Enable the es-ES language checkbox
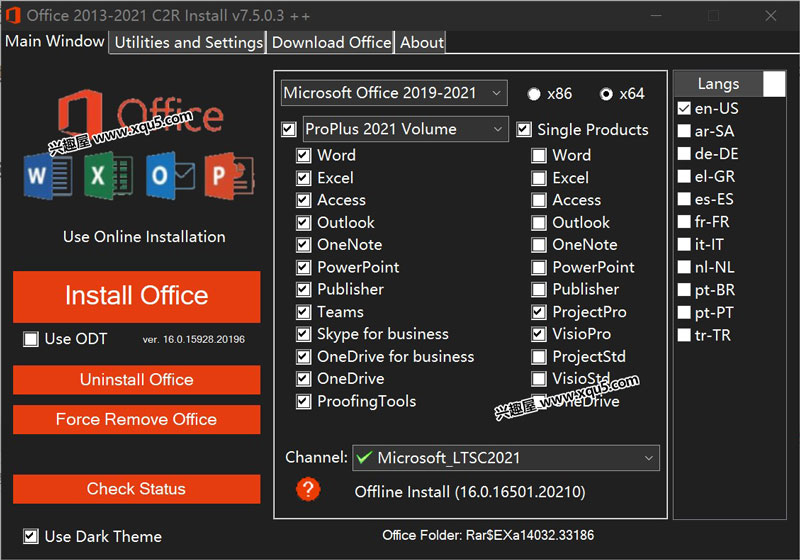 tap(684, 199)
